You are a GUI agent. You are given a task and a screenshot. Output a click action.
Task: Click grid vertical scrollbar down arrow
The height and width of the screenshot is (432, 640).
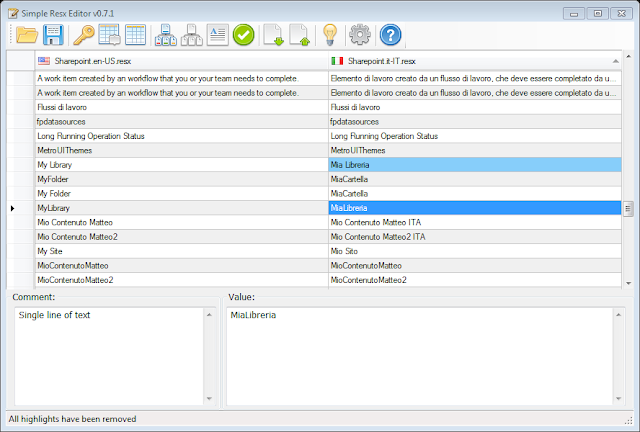(x=629, y=283)
